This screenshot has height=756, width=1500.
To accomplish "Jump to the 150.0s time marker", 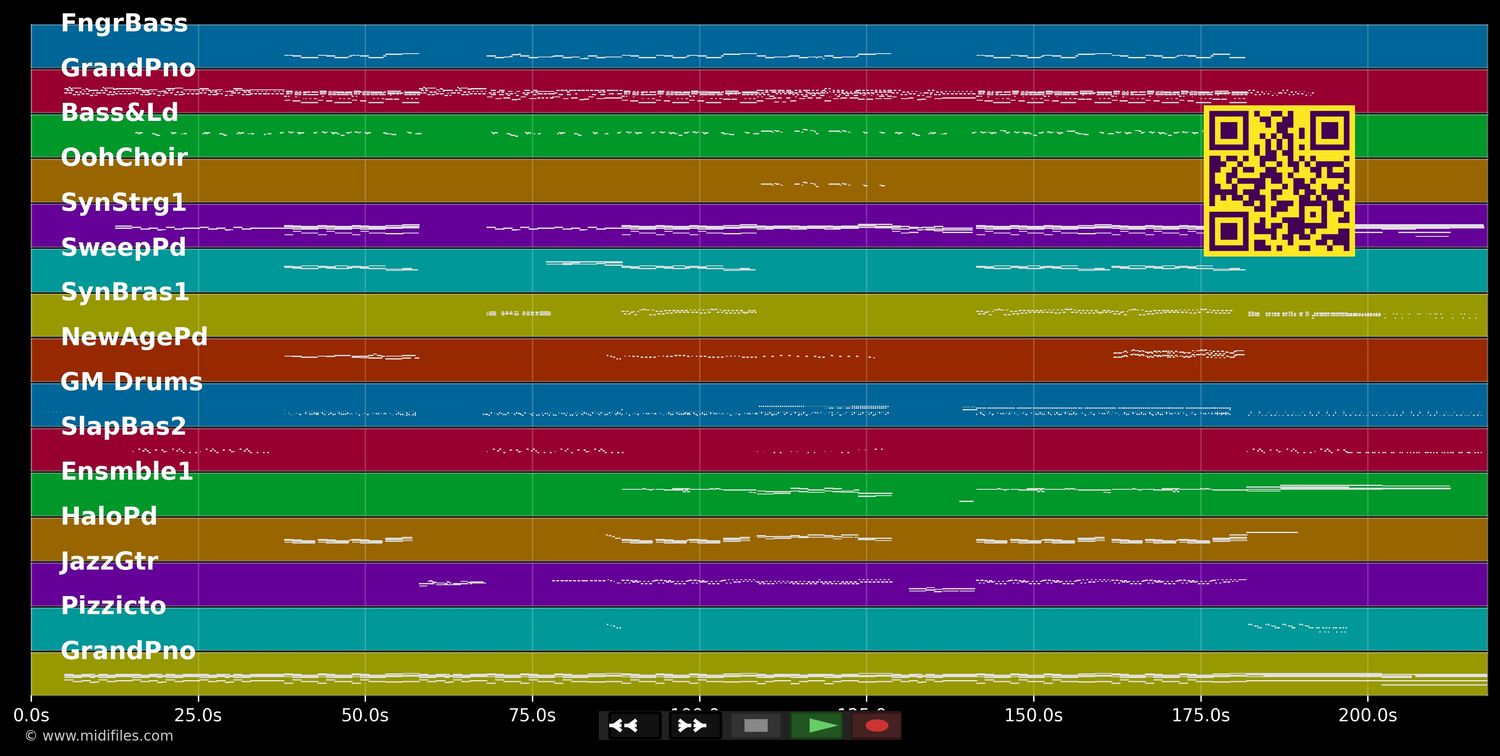I will pos(1033,715).
